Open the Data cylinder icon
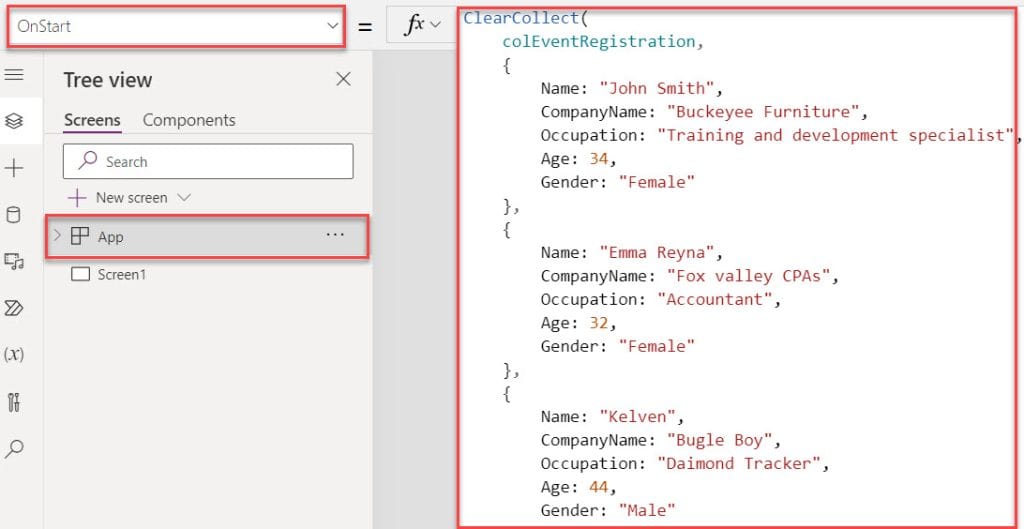The width and height of the screenshot is (1024, 529). (x=13, y=215)
